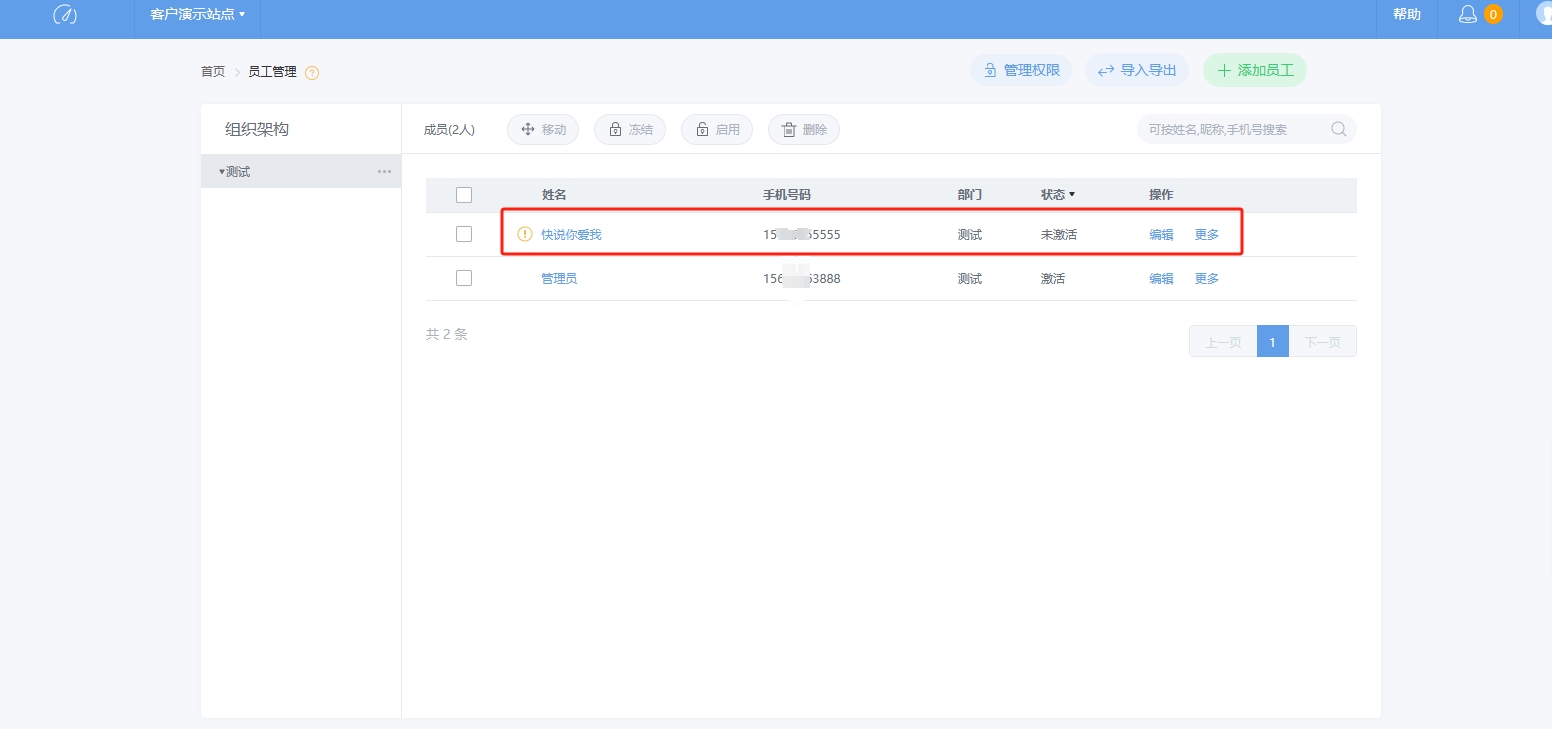Click the user avatar in top right
Viewport: 1552px width, 729px height.
click(x=1543, y=14)
